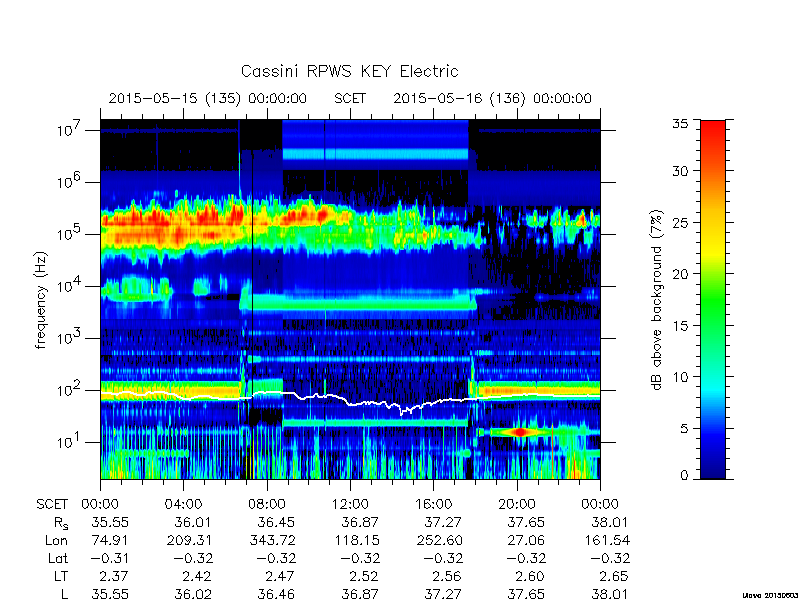Viewport: 800px width, 600px height.
Task: Click the colorbar tick label 20
Action: point(680,273)
